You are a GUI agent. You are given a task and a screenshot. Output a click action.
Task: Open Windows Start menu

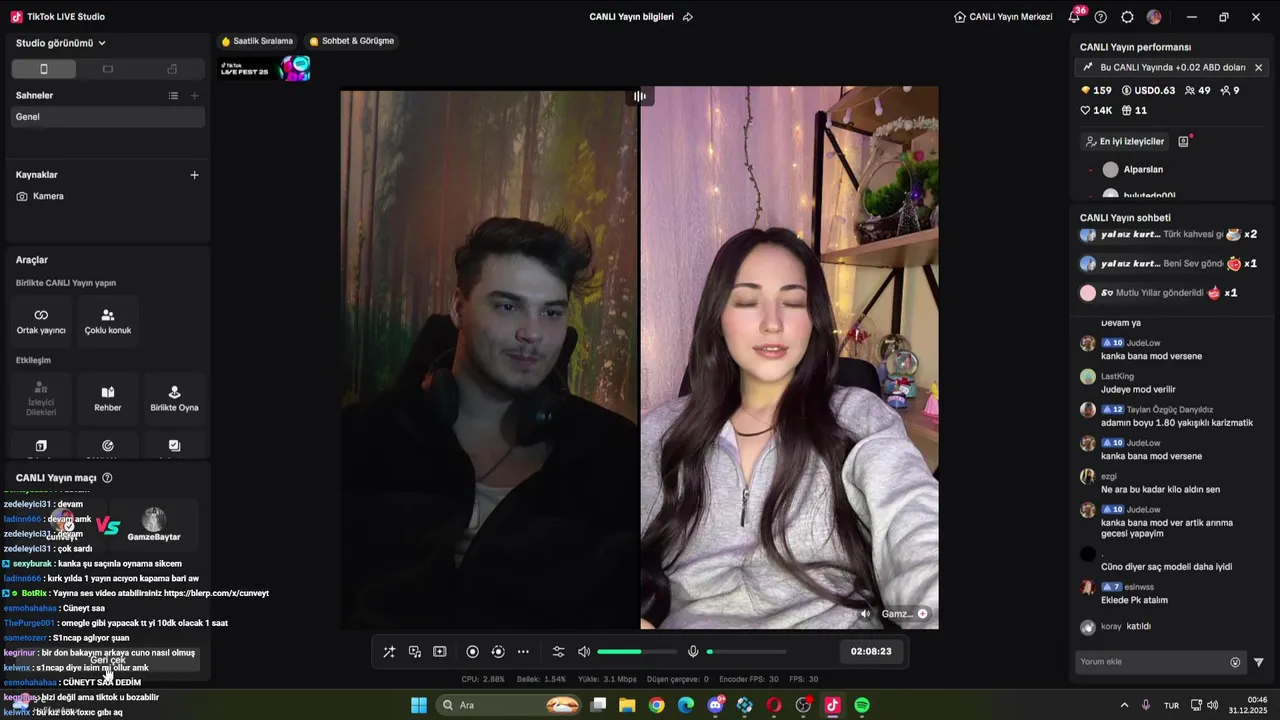click(419, 705)
